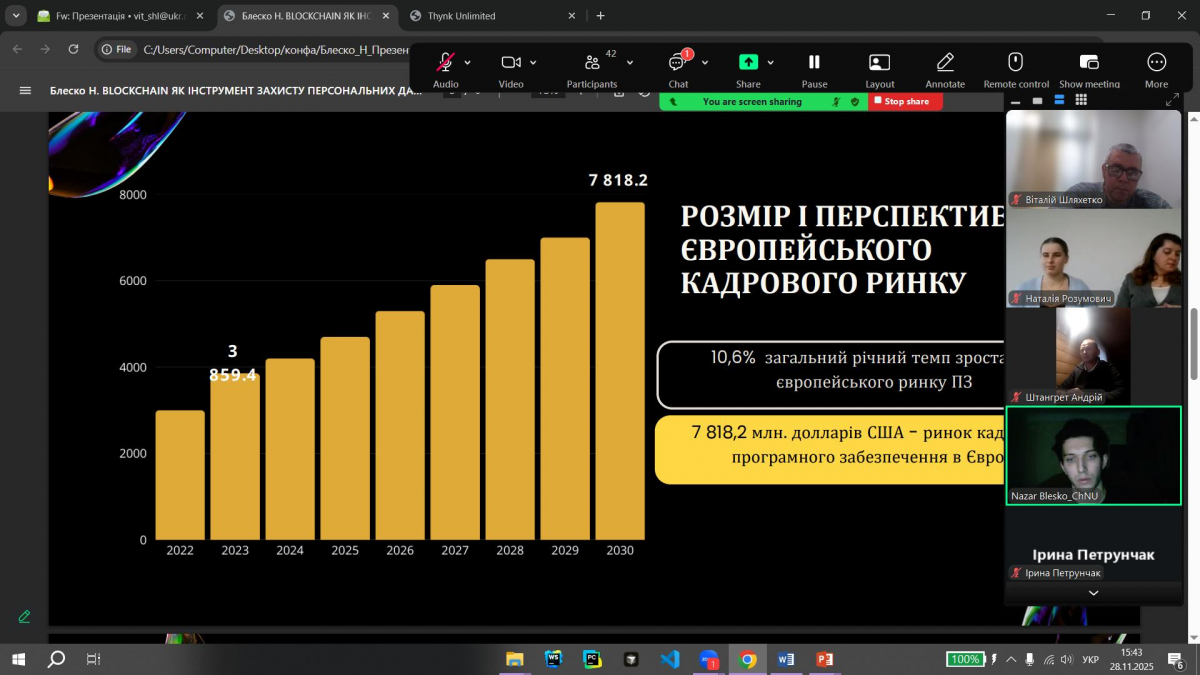1200x675 pixels.
Task: Launch PowerPoint from the taskbar
Action: click(824, 659)
